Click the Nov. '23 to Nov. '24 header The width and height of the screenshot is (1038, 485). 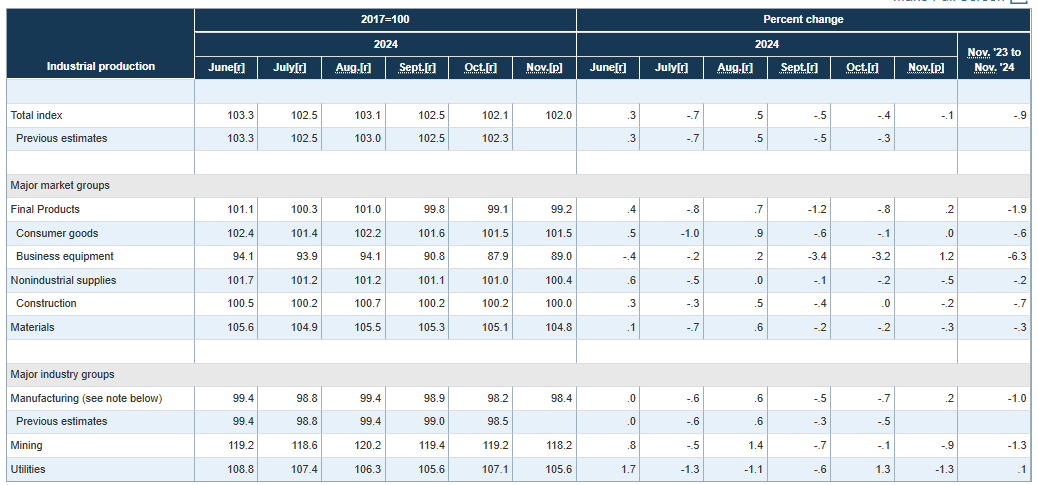(993, 59)
